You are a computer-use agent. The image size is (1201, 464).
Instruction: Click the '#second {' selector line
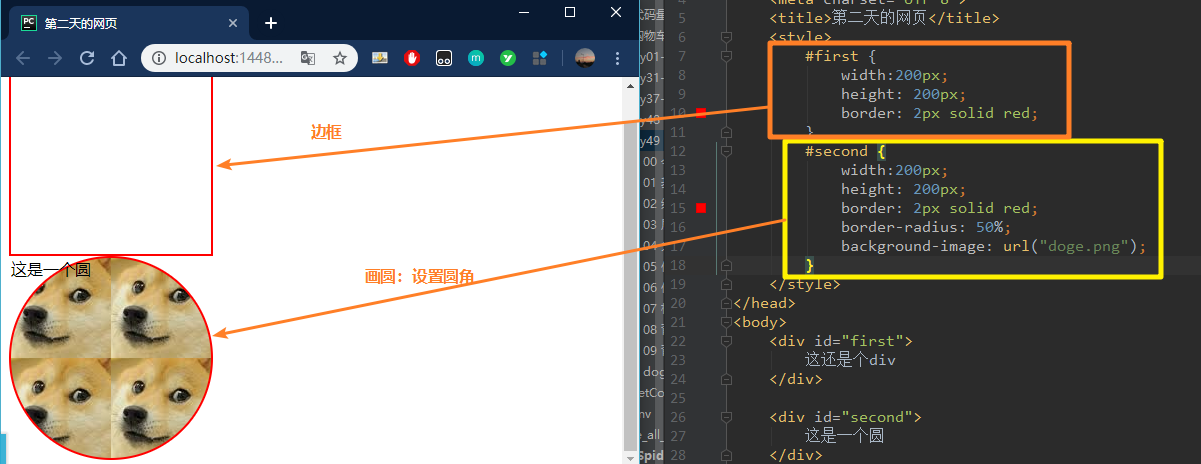tap(845, 151)
